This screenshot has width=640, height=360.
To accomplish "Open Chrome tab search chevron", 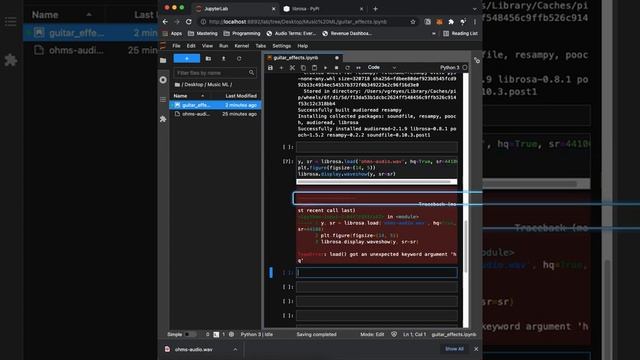I will tap(474, 9).
